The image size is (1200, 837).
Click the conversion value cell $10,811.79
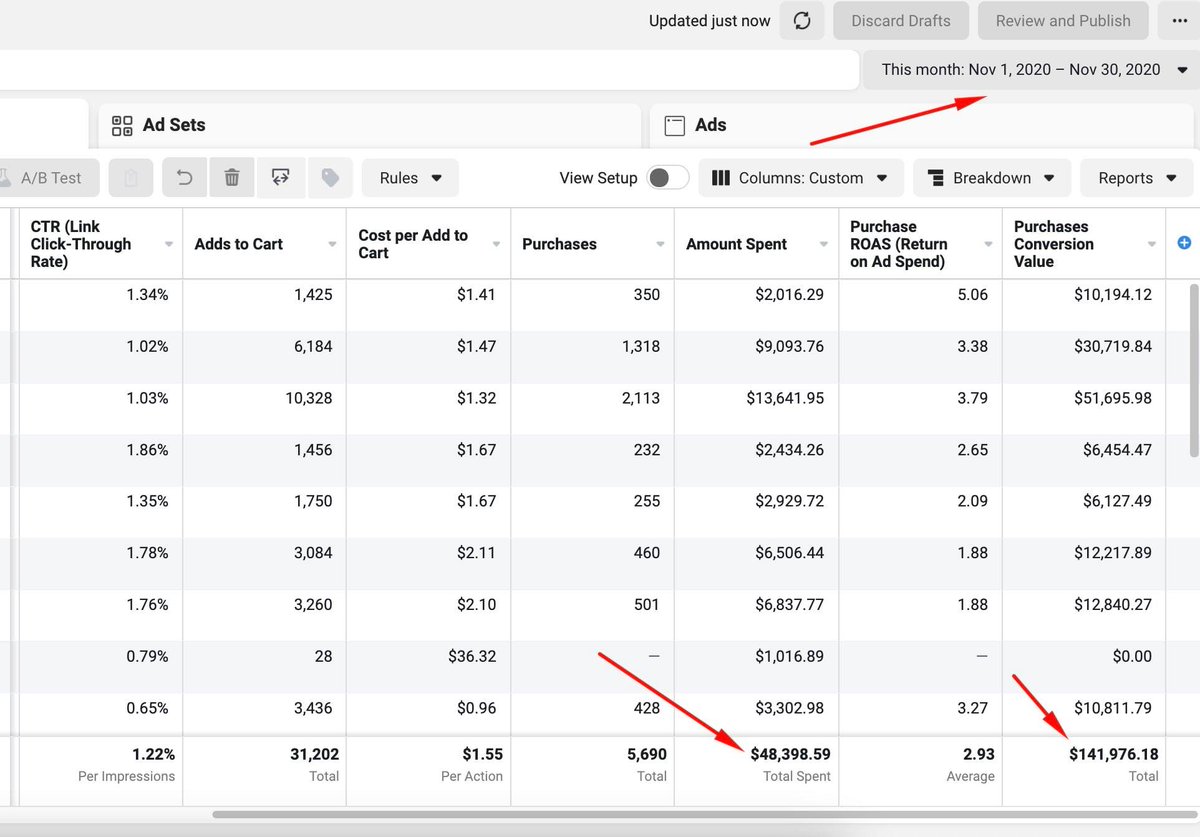click(x=1112, y=708)
